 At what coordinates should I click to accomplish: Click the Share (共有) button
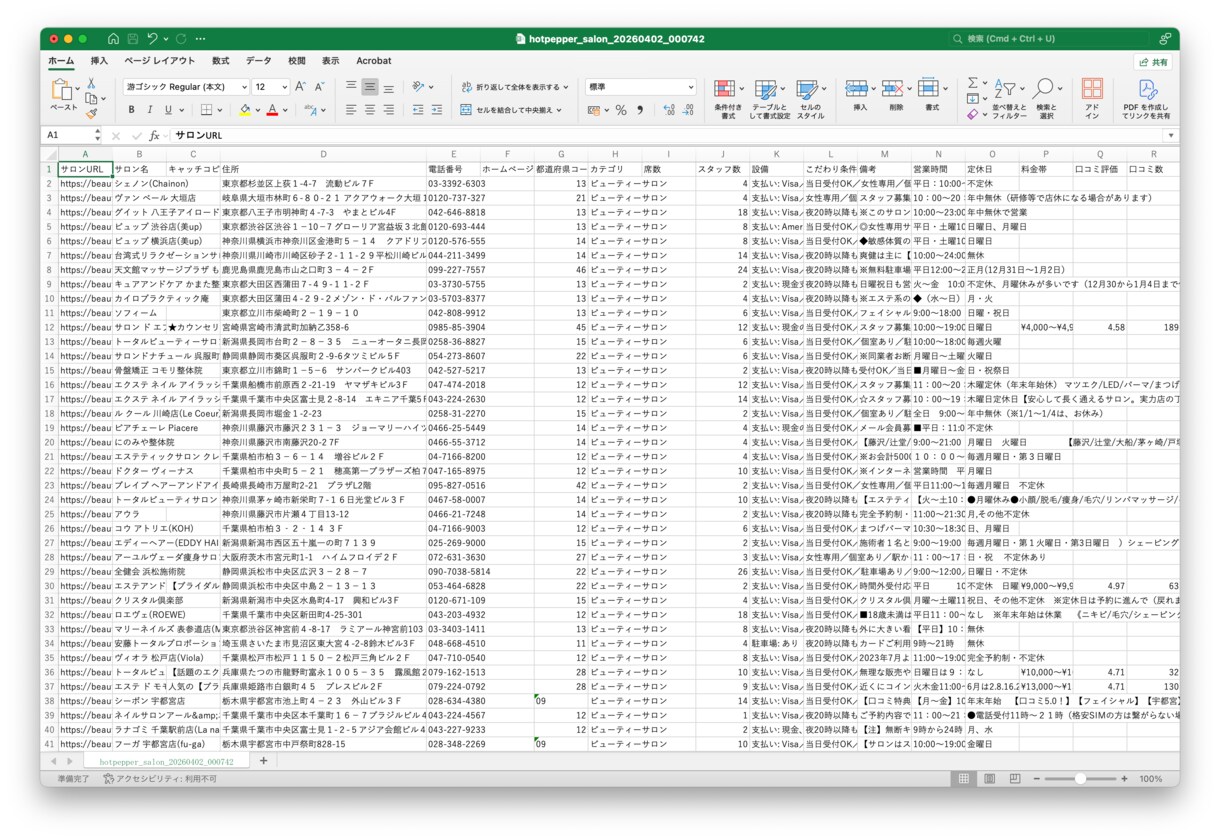point(1153,61)
